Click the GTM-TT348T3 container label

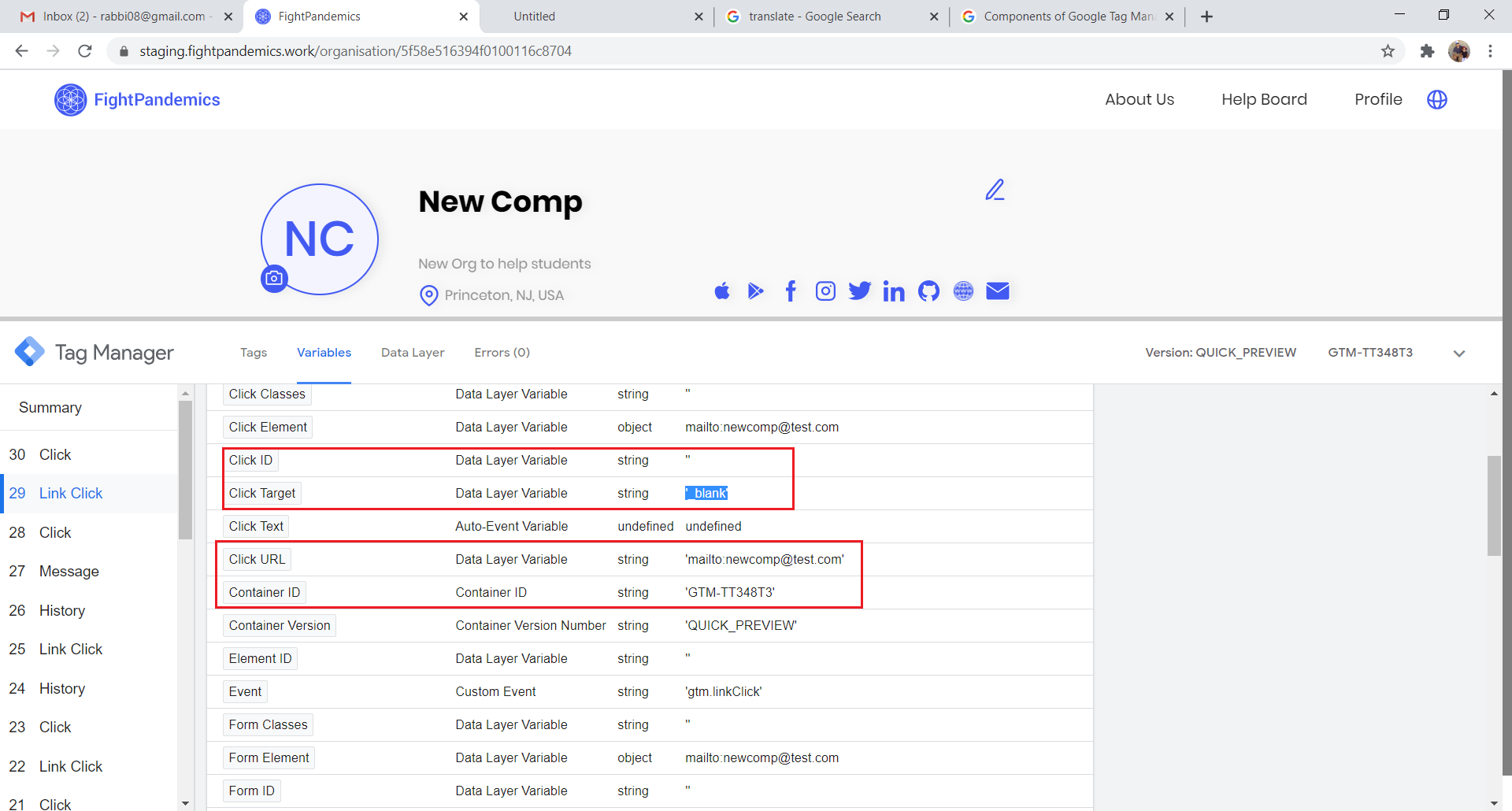click(x=1370, y=353)
